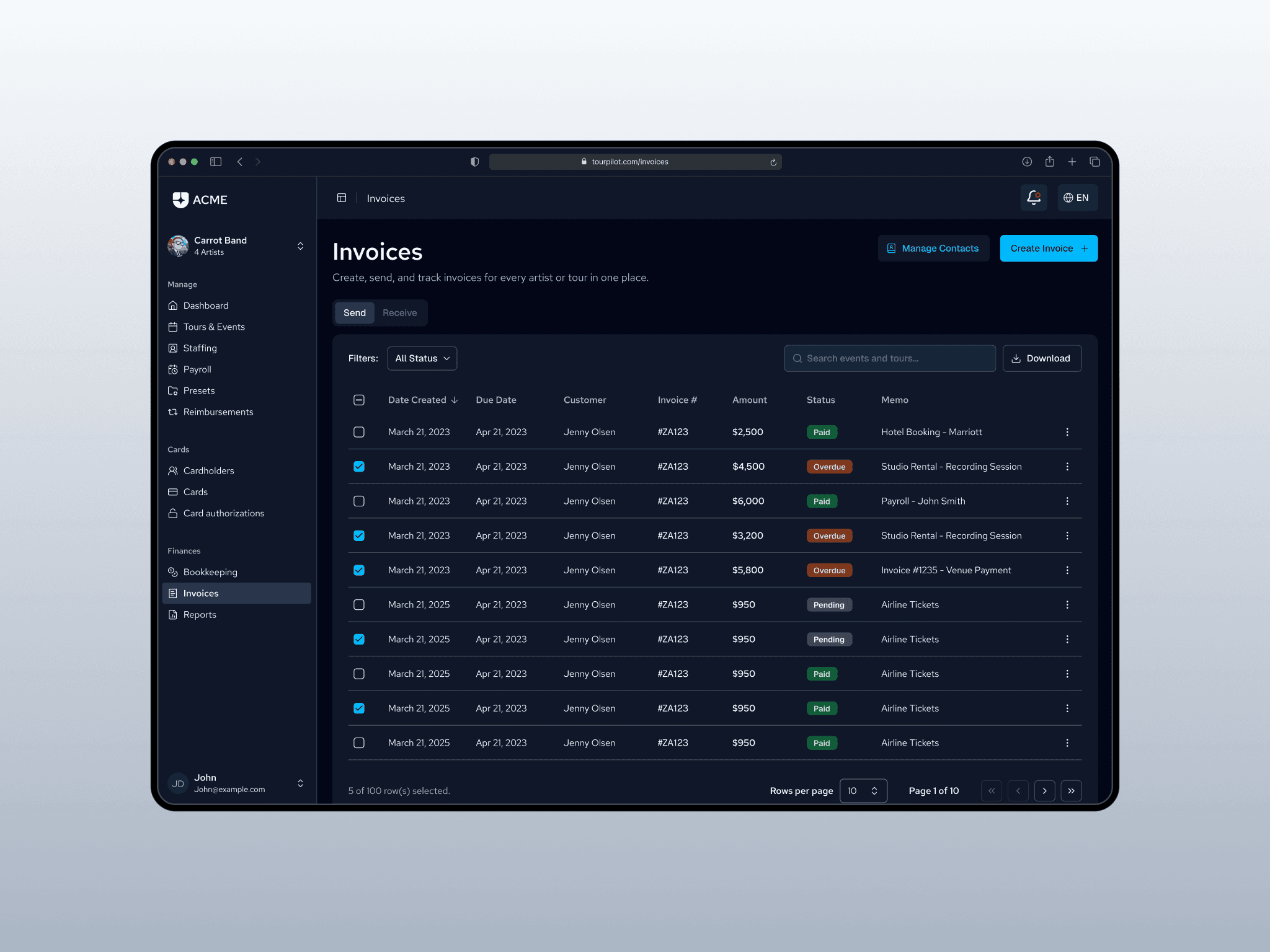Image resolution: width=1270 pixels, height=952 pixels.
Task: Open the browser share icon
Action: click(1049, 162)
